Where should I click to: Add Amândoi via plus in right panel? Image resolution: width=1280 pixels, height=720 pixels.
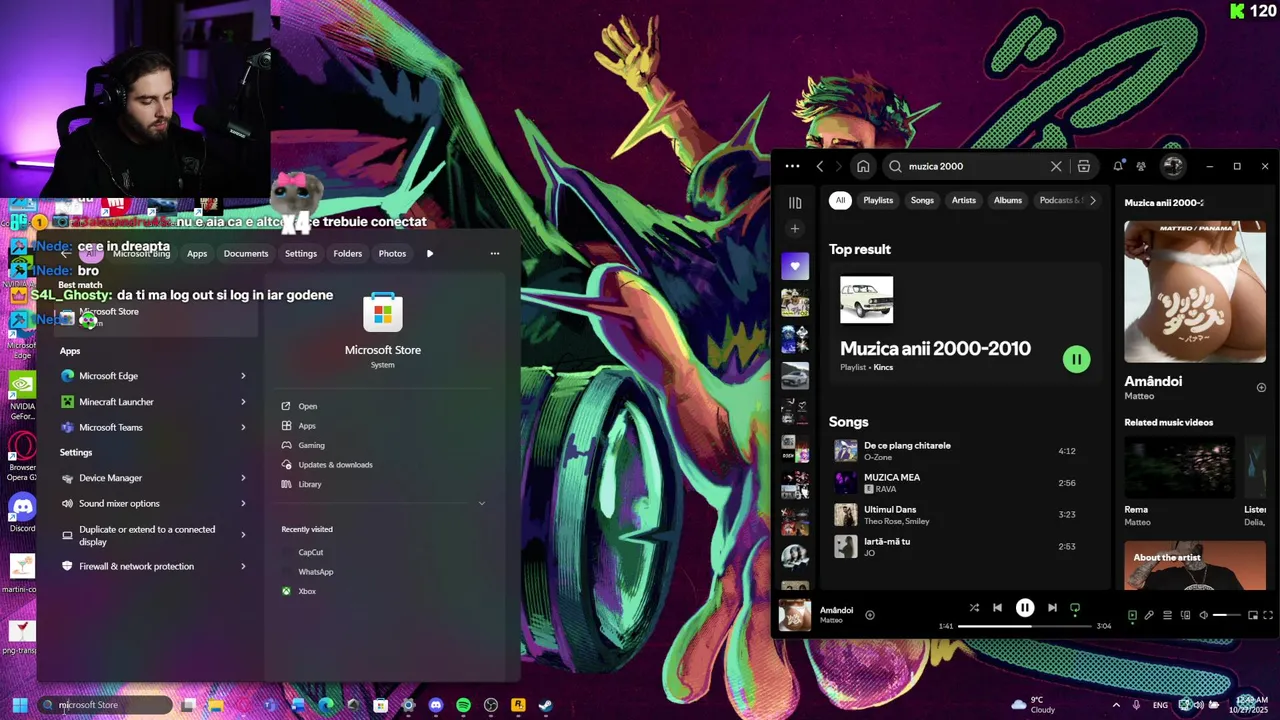[1261, 387]
